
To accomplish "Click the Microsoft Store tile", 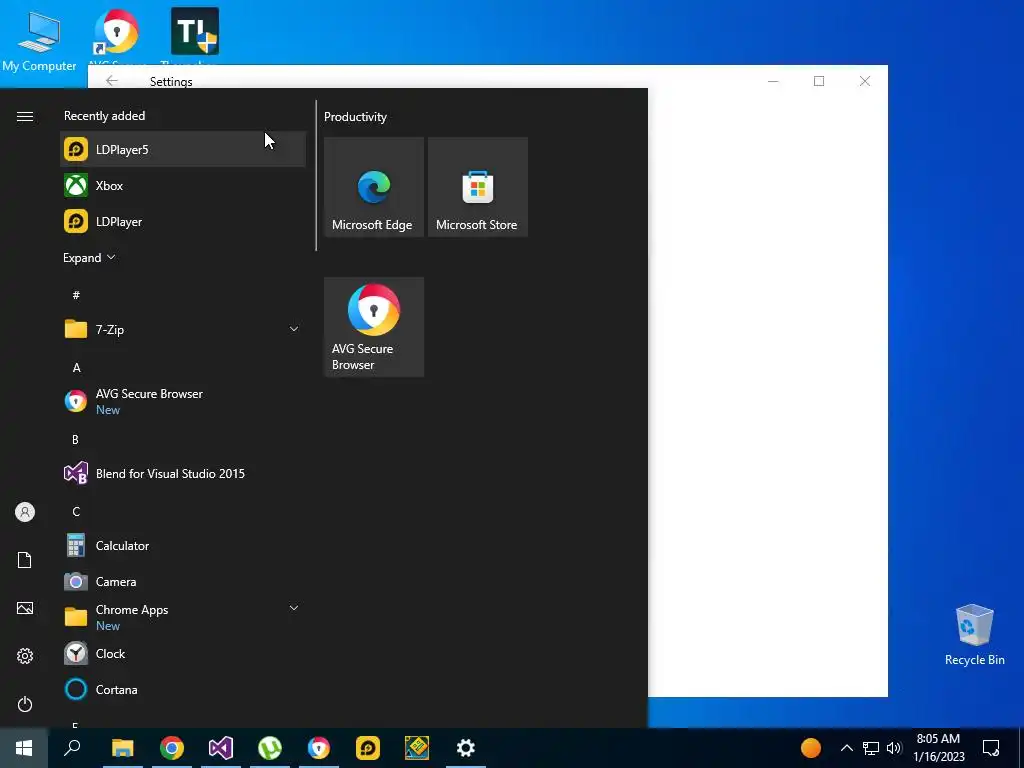I will point(477,187).
